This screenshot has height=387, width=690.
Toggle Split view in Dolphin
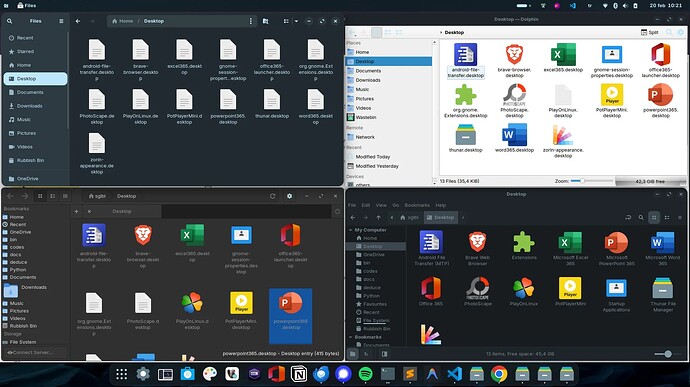tap(650, 32)
